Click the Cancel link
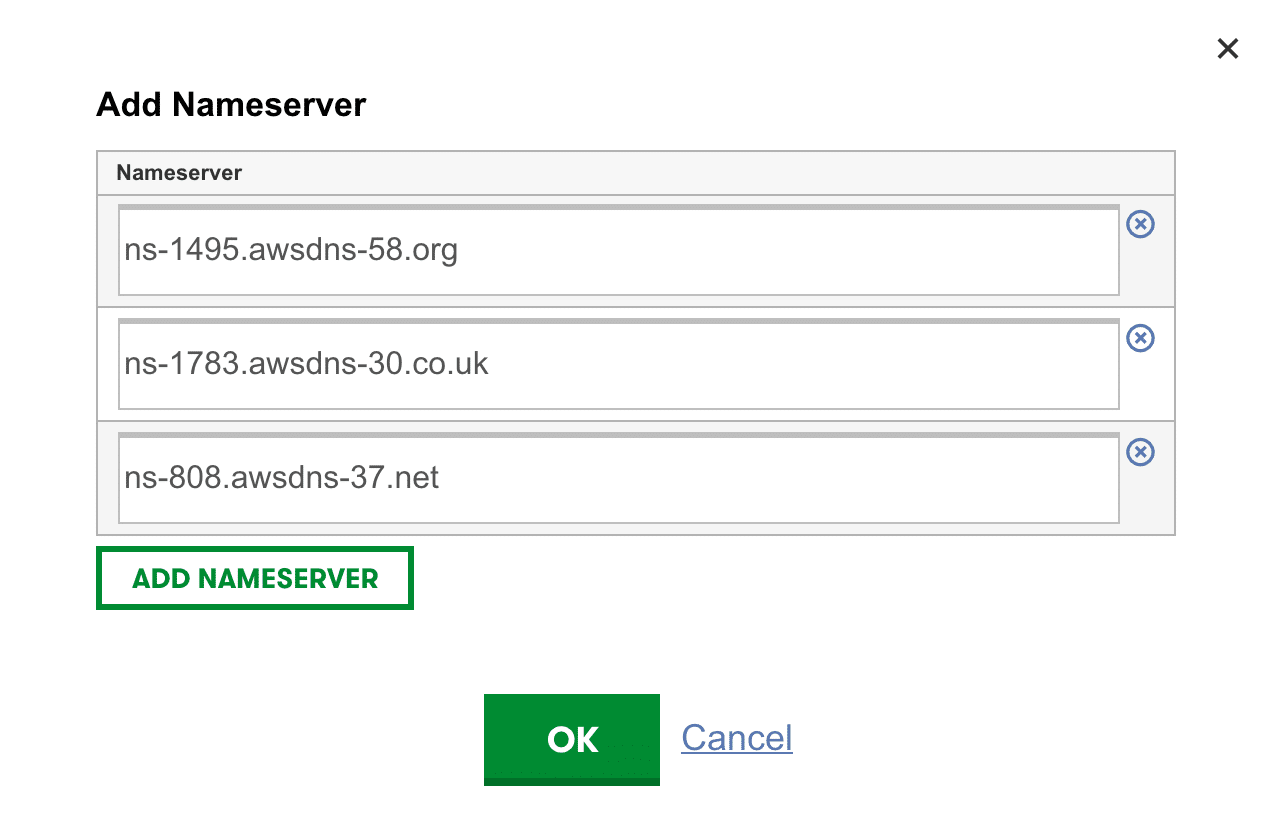Viewport: 1276px width, 830px height. point(737,738)
